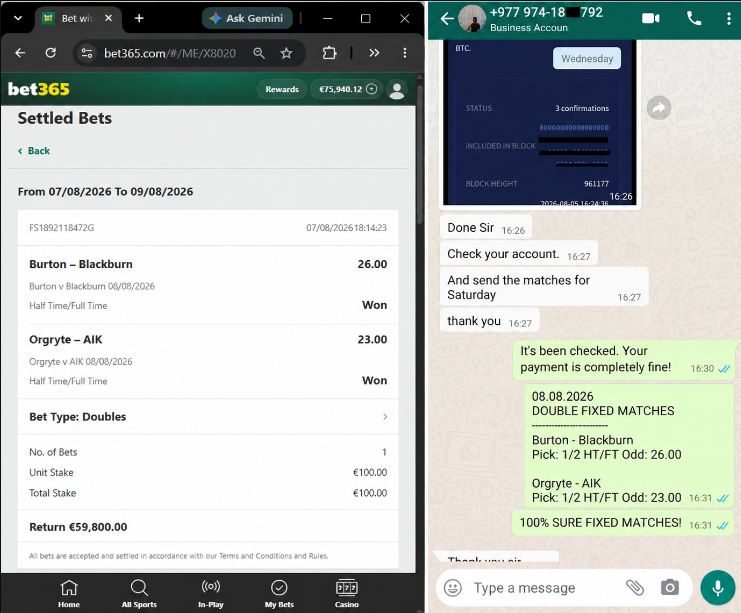Open site information icon in address bar
This screenshot has width=741, height=613.
[x=87, y=53]
